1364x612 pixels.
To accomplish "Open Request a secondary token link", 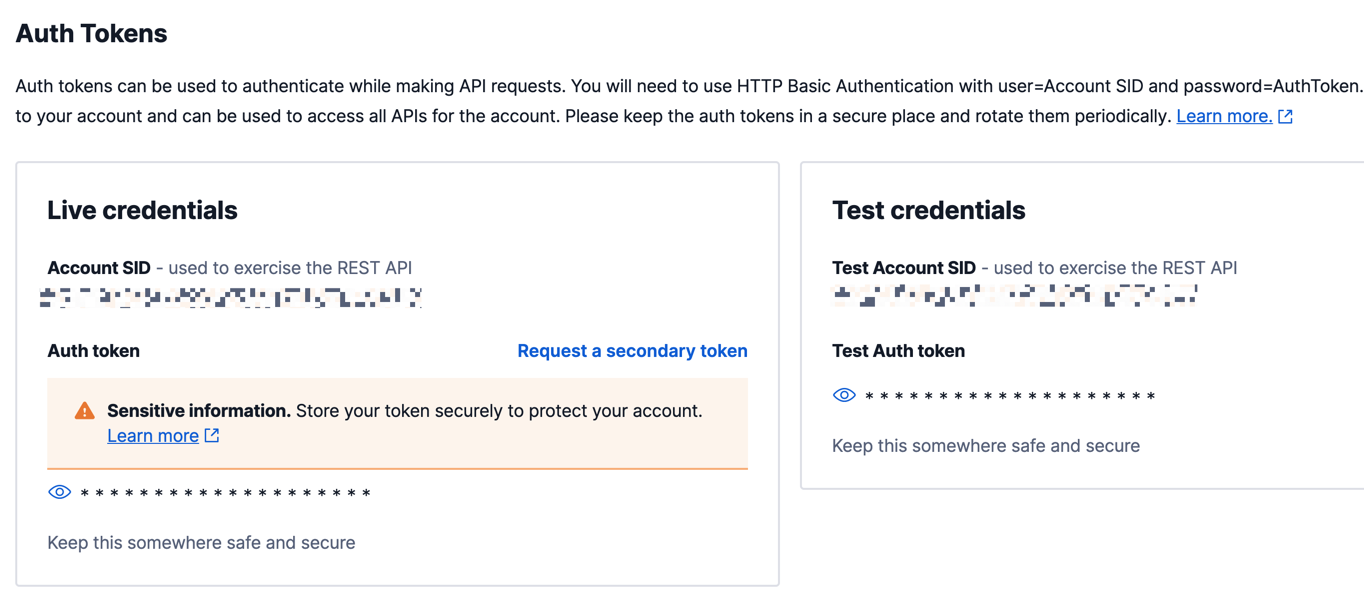I will click(632, 351).
